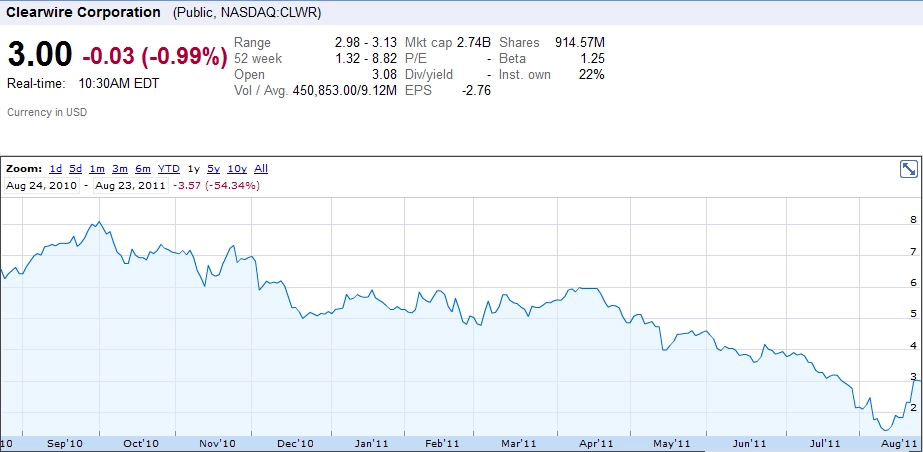923x452 pixels.
Task: Set chart zoom to 1m
Action: [x=97, y=169]
